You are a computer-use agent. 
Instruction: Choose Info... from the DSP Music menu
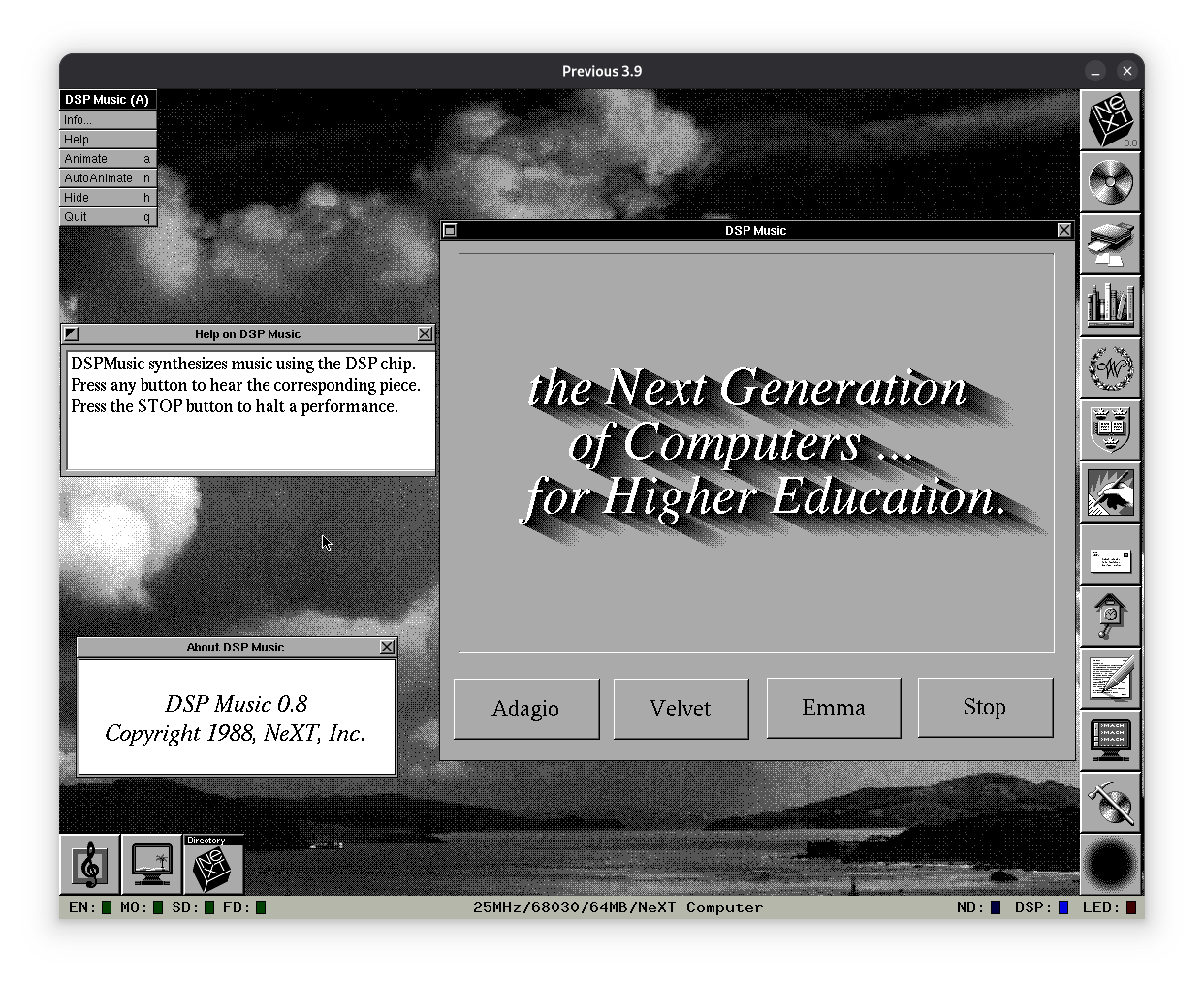109,120
